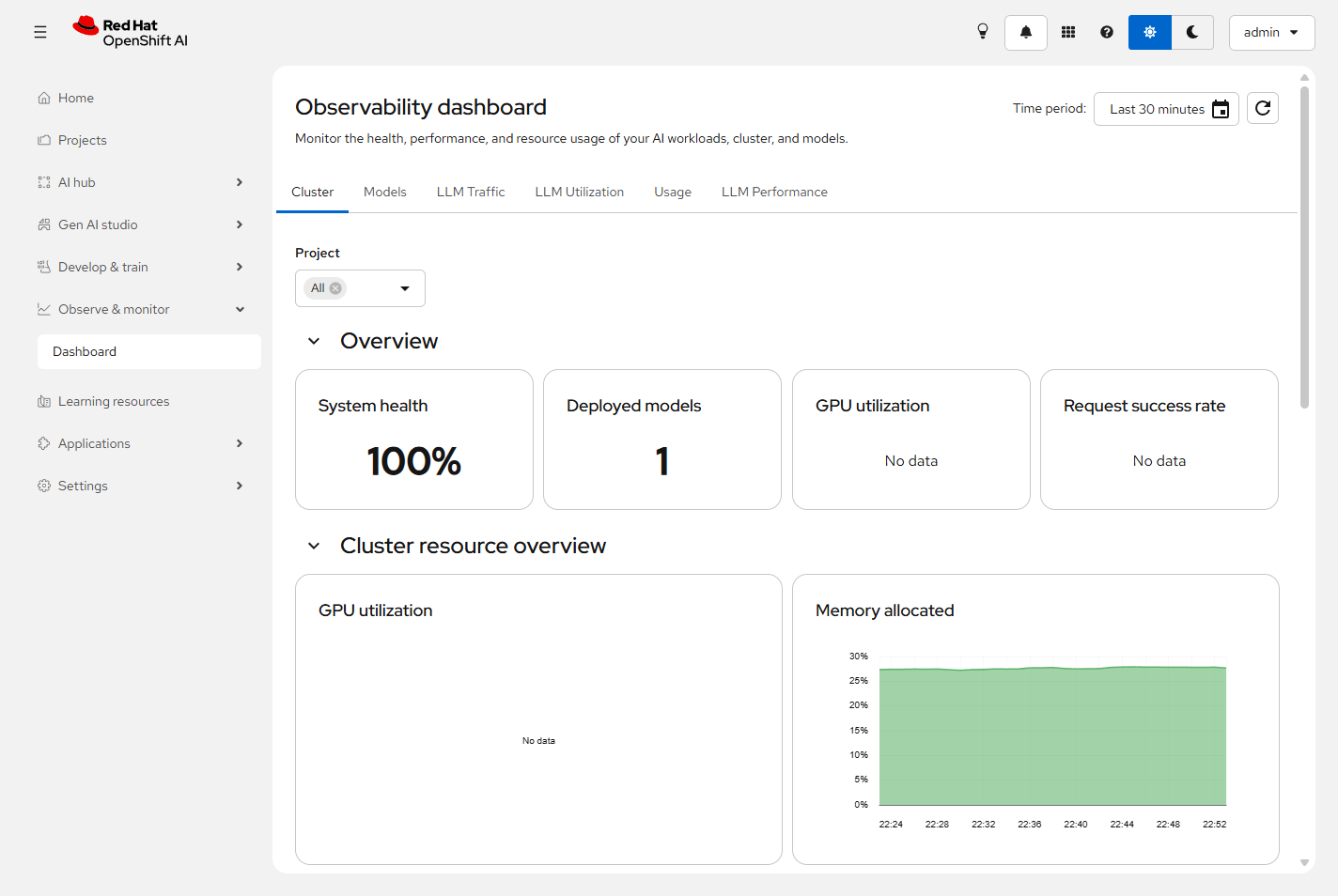Expand the Settings section
Screen dimensions: 1338x896
pos(149,486)
